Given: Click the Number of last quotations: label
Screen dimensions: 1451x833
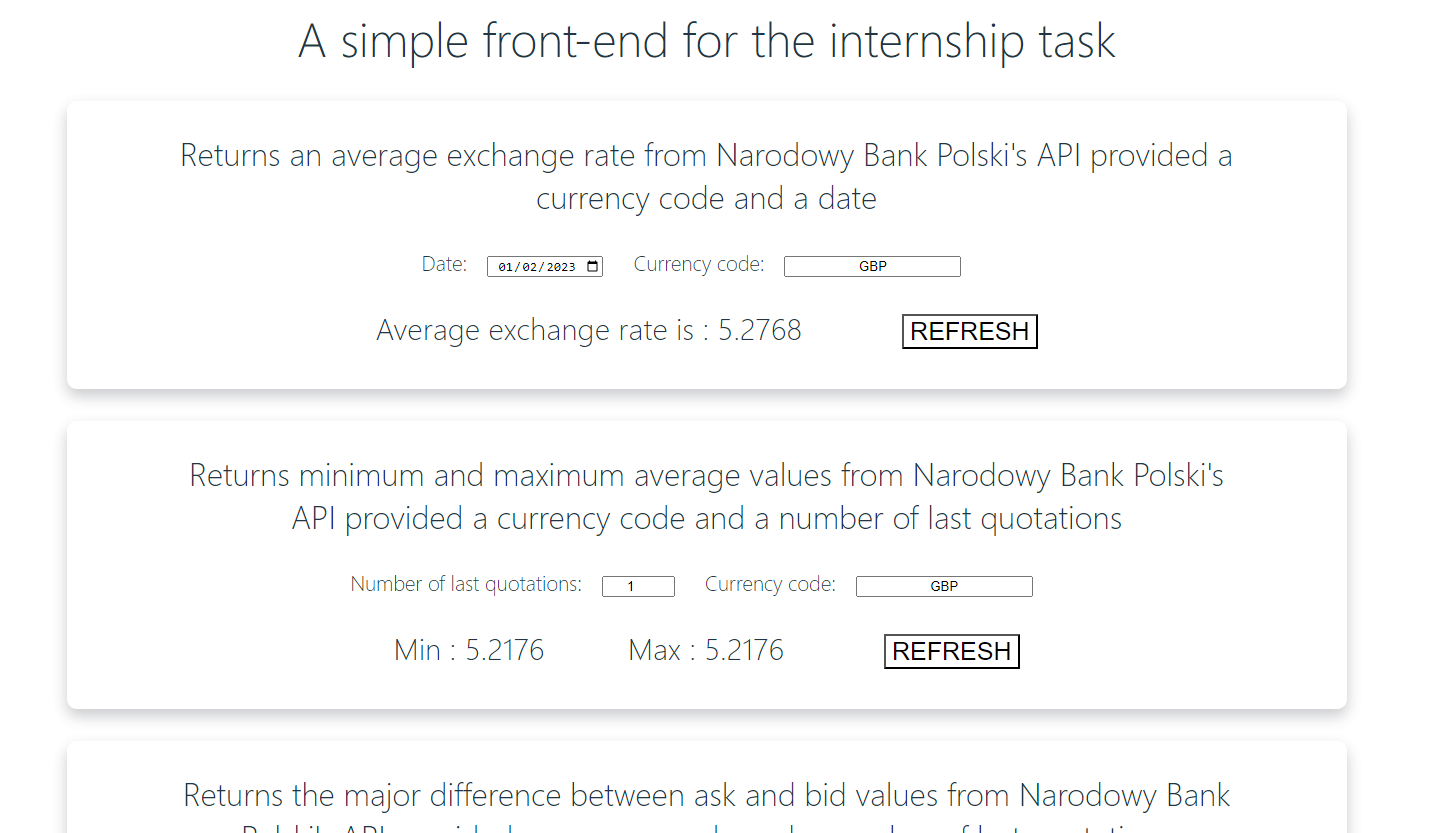Looking at the screenshot, I should tap(465, 584).
